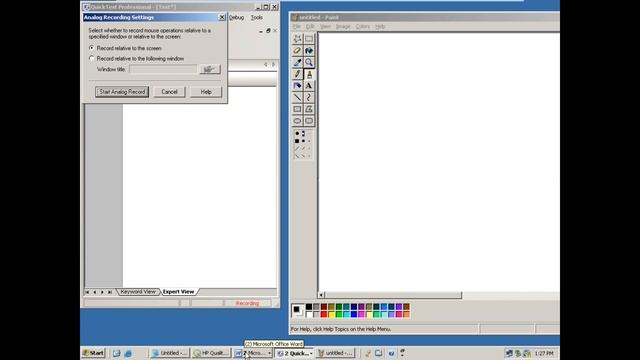Select the Free-Form Select tool in Paint
The height and width of the screenshot is (360, 640).
[297, 39]
